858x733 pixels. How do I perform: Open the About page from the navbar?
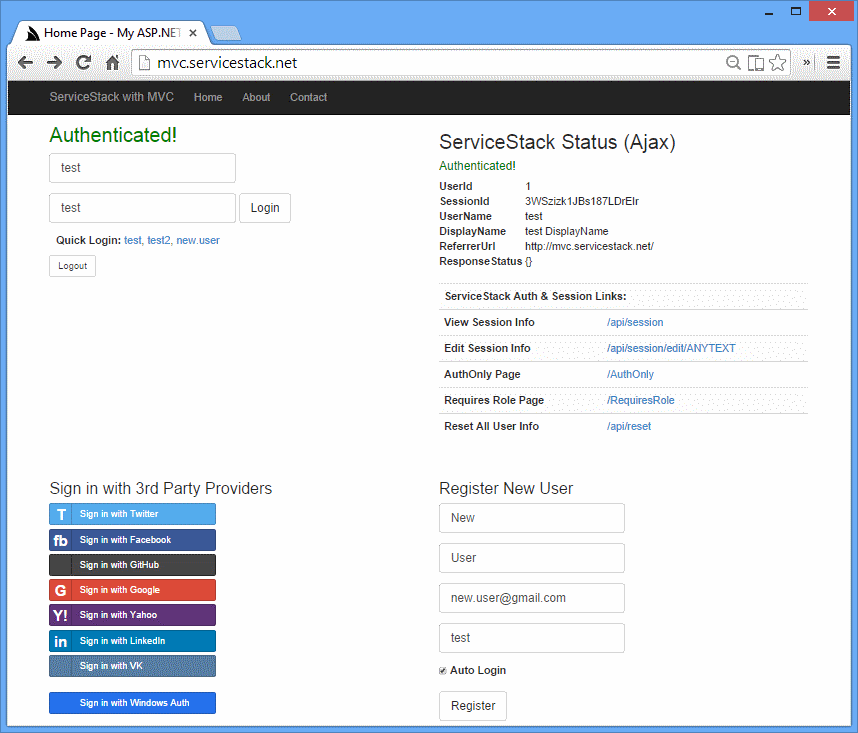tap(256, 97)
